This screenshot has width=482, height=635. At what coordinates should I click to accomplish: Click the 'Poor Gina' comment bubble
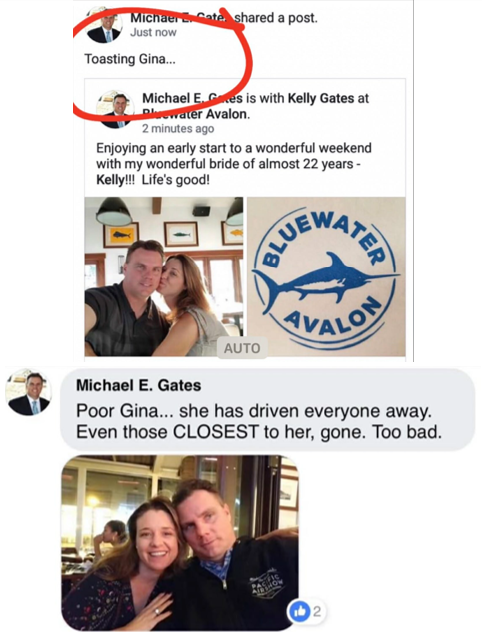tap(268, 409)
